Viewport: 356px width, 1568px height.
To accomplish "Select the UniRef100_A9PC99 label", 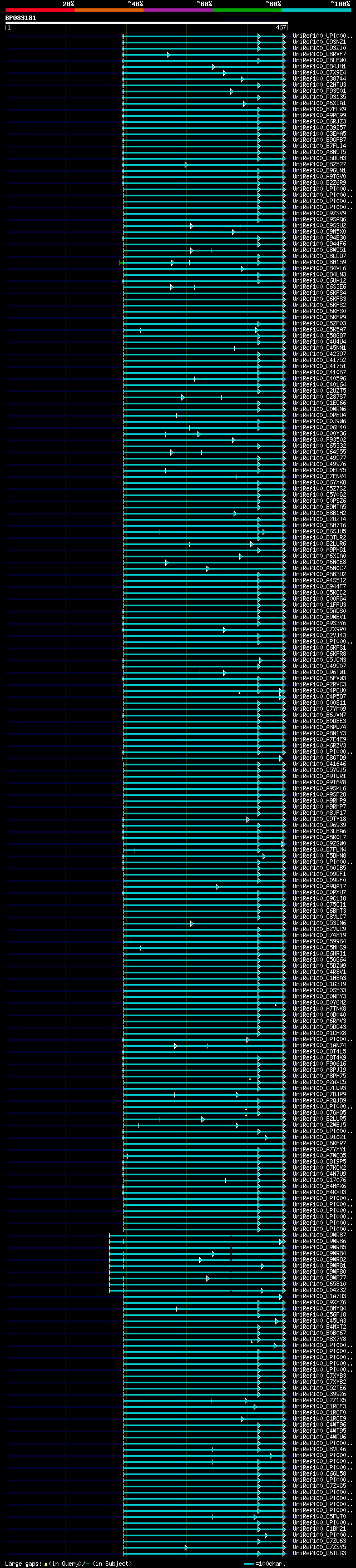I will coord(319,116).
